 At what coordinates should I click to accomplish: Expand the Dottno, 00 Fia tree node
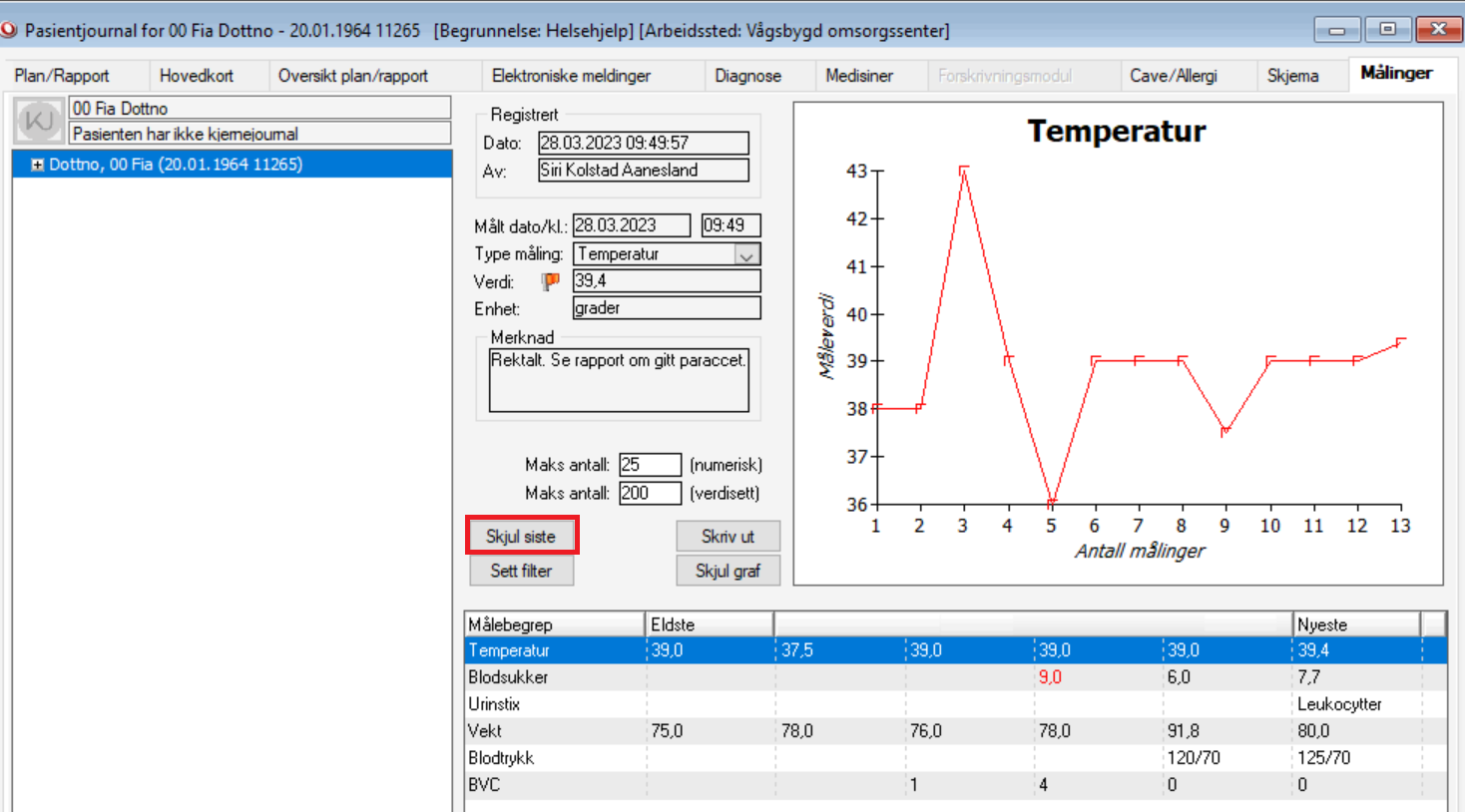pos(37,165)
